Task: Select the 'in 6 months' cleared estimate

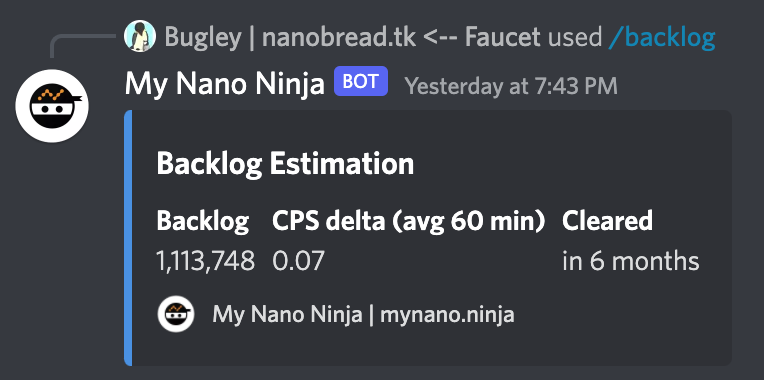Action: click(631, 261)
